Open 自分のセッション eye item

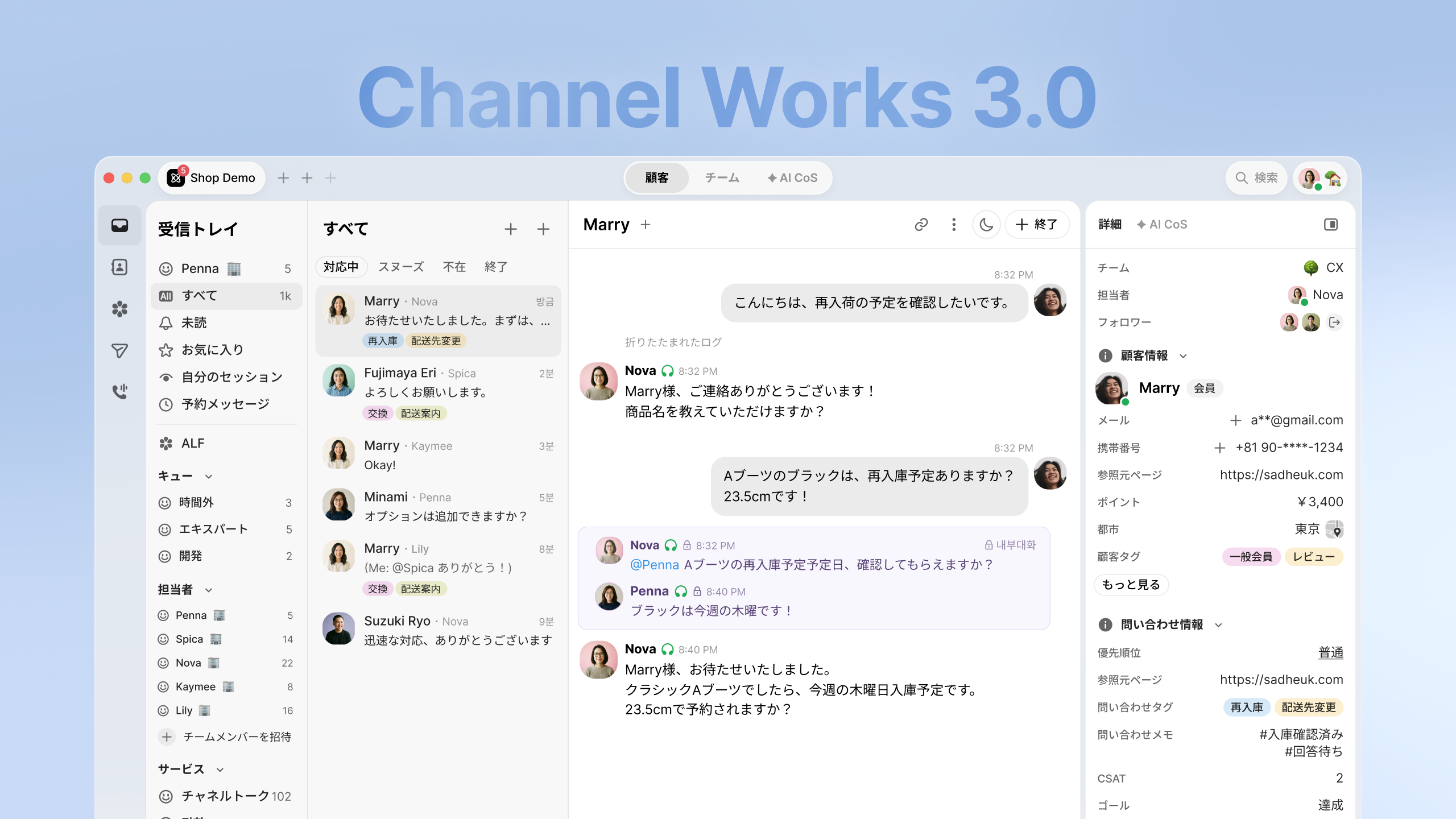[x=226, y=377]
